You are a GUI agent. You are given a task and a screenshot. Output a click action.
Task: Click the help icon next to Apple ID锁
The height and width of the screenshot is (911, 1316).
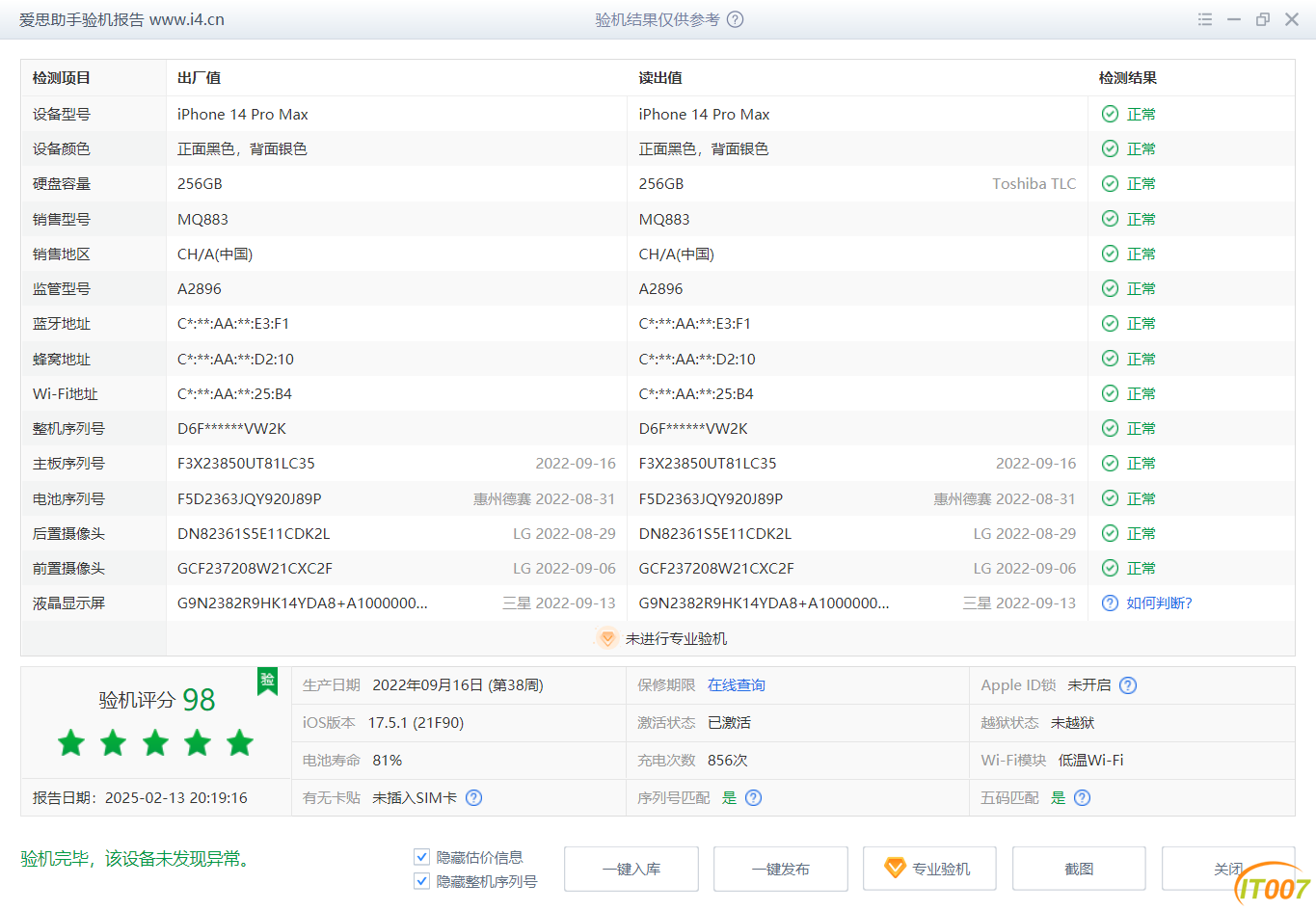click(1128, 685)
